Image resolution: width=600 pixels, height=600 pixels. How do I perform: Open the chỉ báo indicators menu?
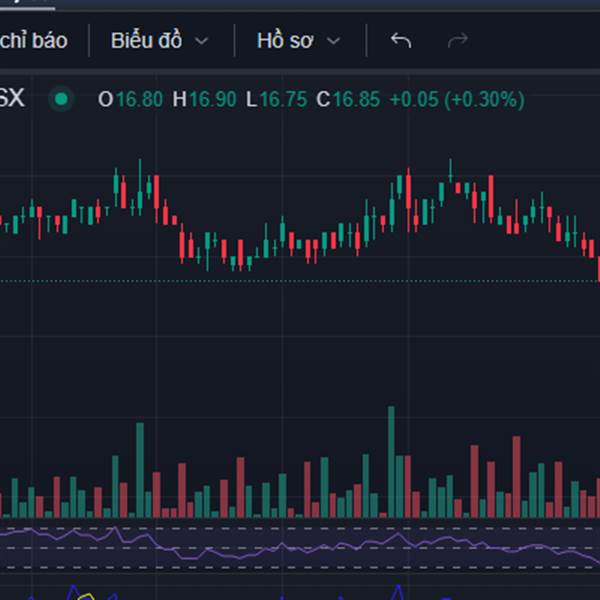(34, 41)
